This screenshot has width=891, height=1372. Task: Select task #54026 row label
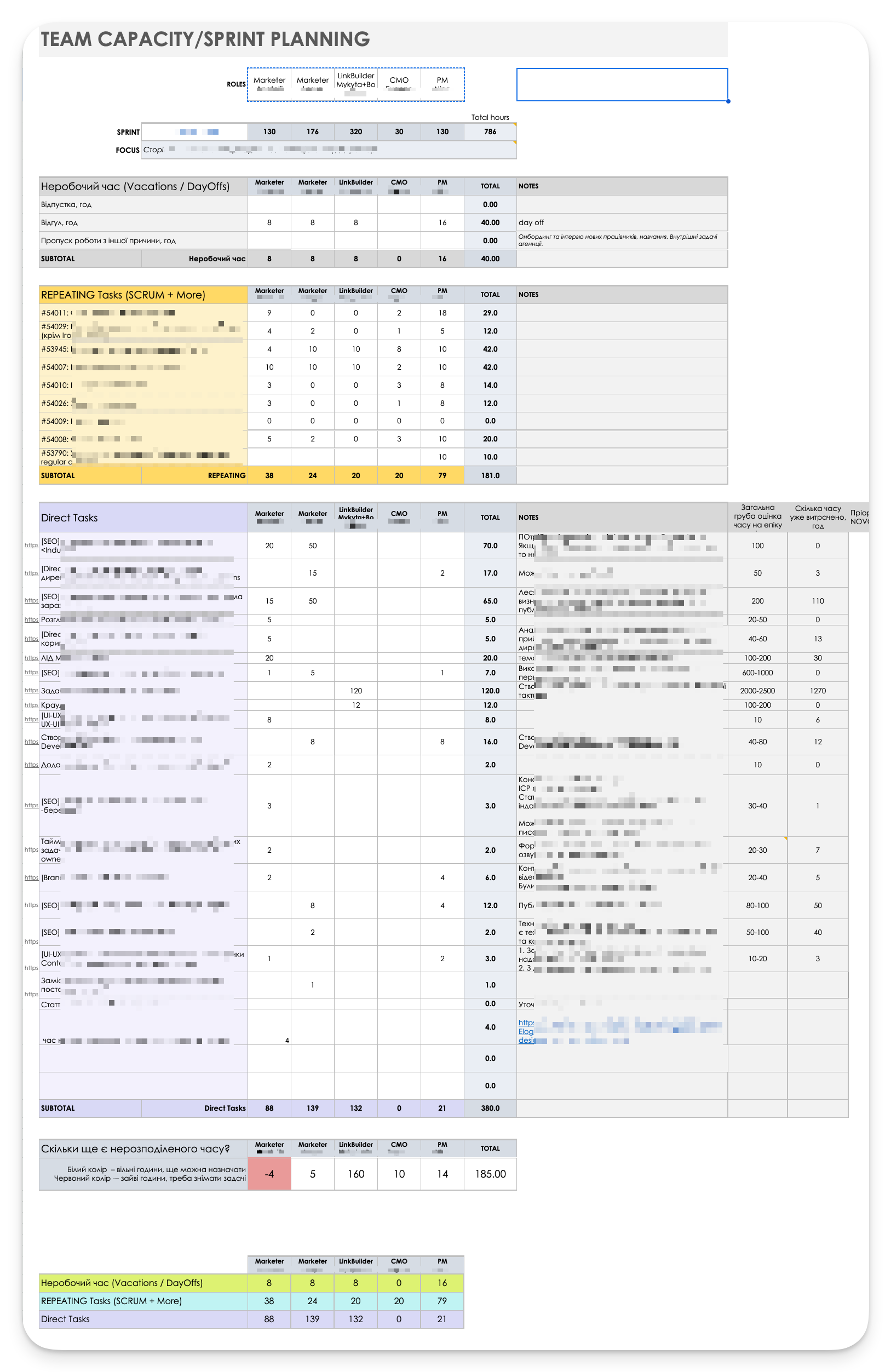click(143, 404)
